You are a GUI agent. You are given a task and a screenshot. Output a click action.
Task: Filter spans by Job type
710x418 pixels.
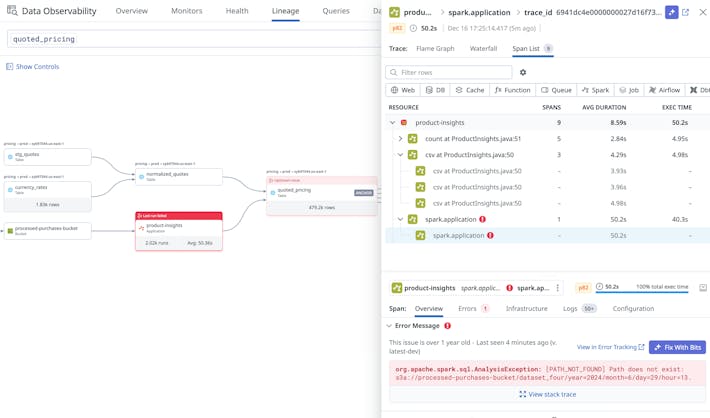coord(629,90)
